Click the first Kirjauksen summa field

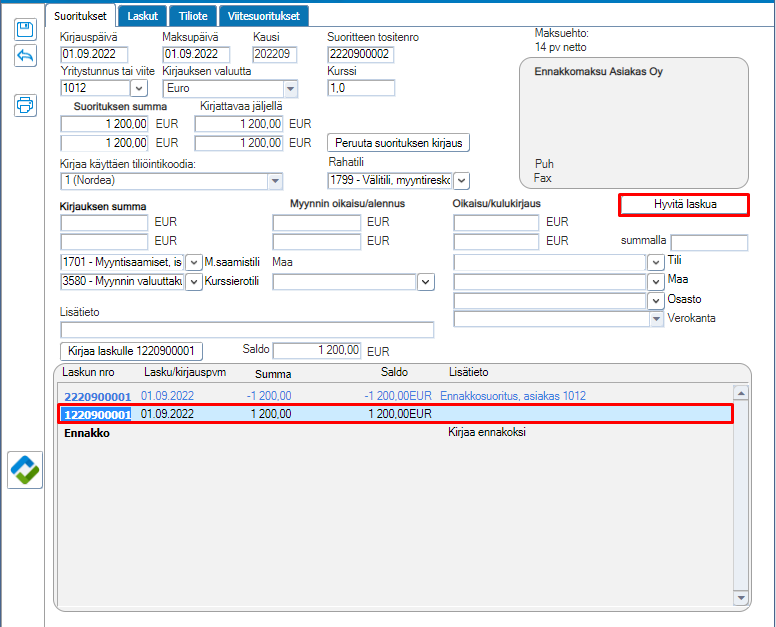pyautogui.click(x=104, y=223)
